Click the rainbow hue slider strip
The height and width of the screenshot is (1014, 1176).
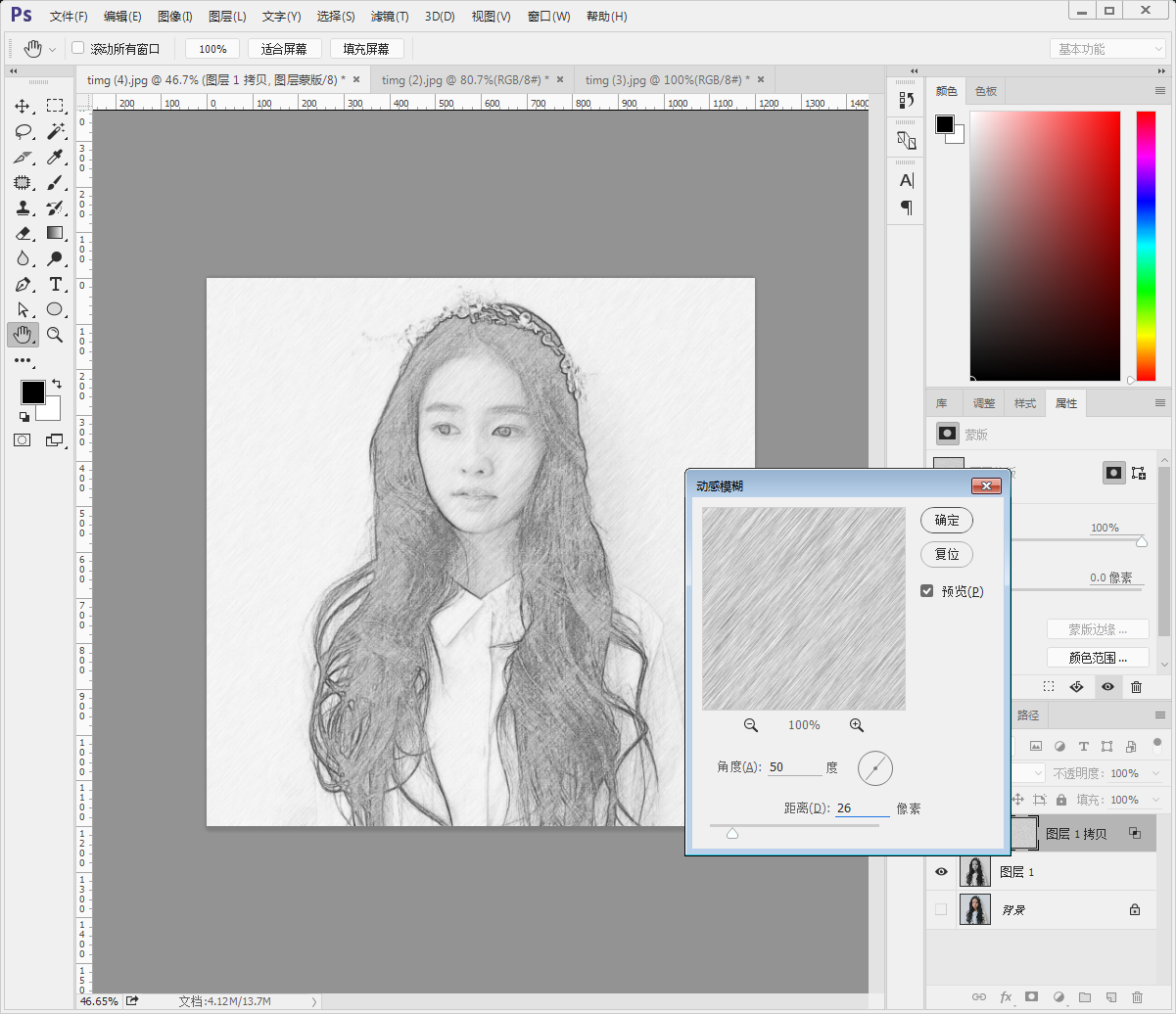click(x=1146, y=246)
